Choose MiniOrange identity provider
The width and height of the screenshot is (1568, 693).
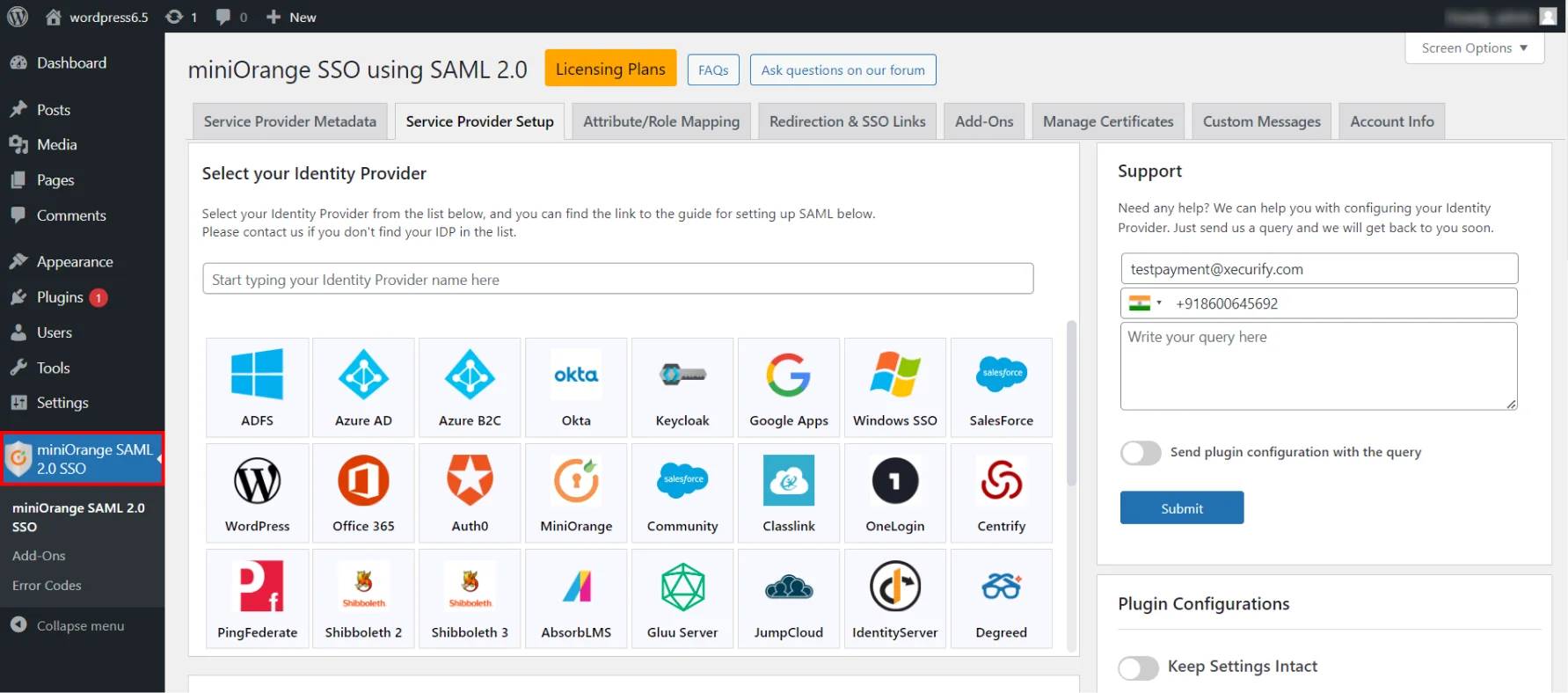(x=576, y=492)
